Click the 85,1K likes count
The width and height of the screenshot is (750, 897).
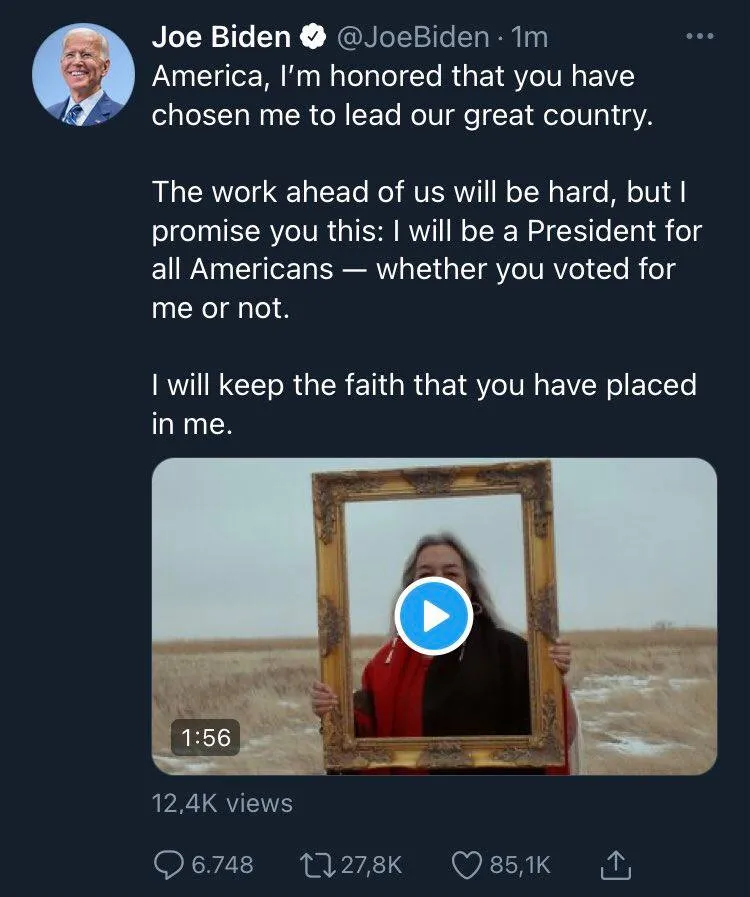click(519, 864)
